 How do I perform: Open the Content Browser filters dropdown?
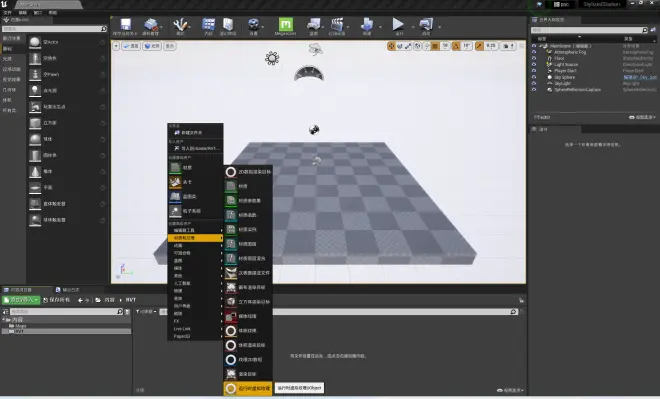146,311
